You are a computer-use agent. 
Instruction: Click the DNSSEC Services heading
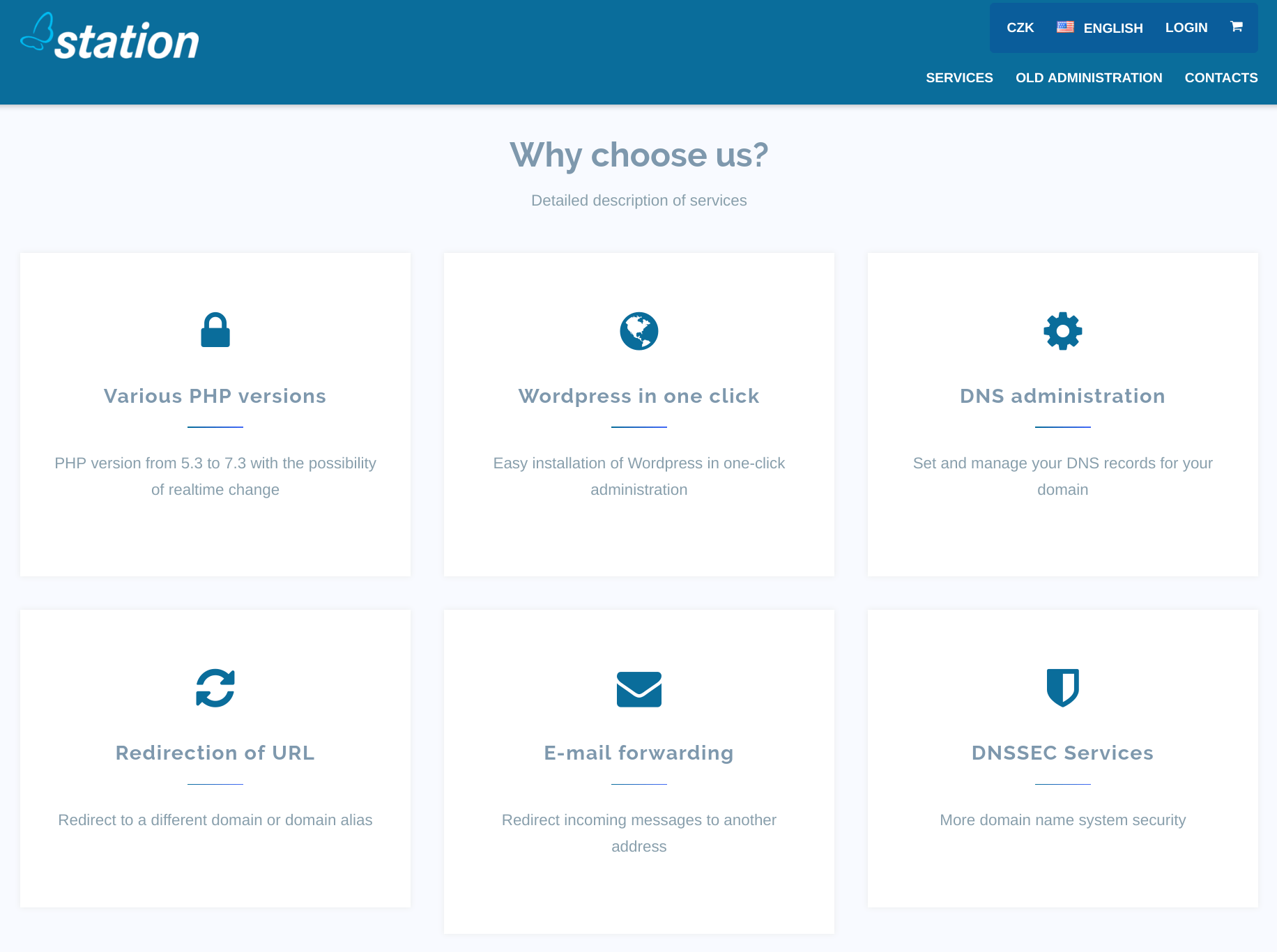click(x=1063, y=753)
